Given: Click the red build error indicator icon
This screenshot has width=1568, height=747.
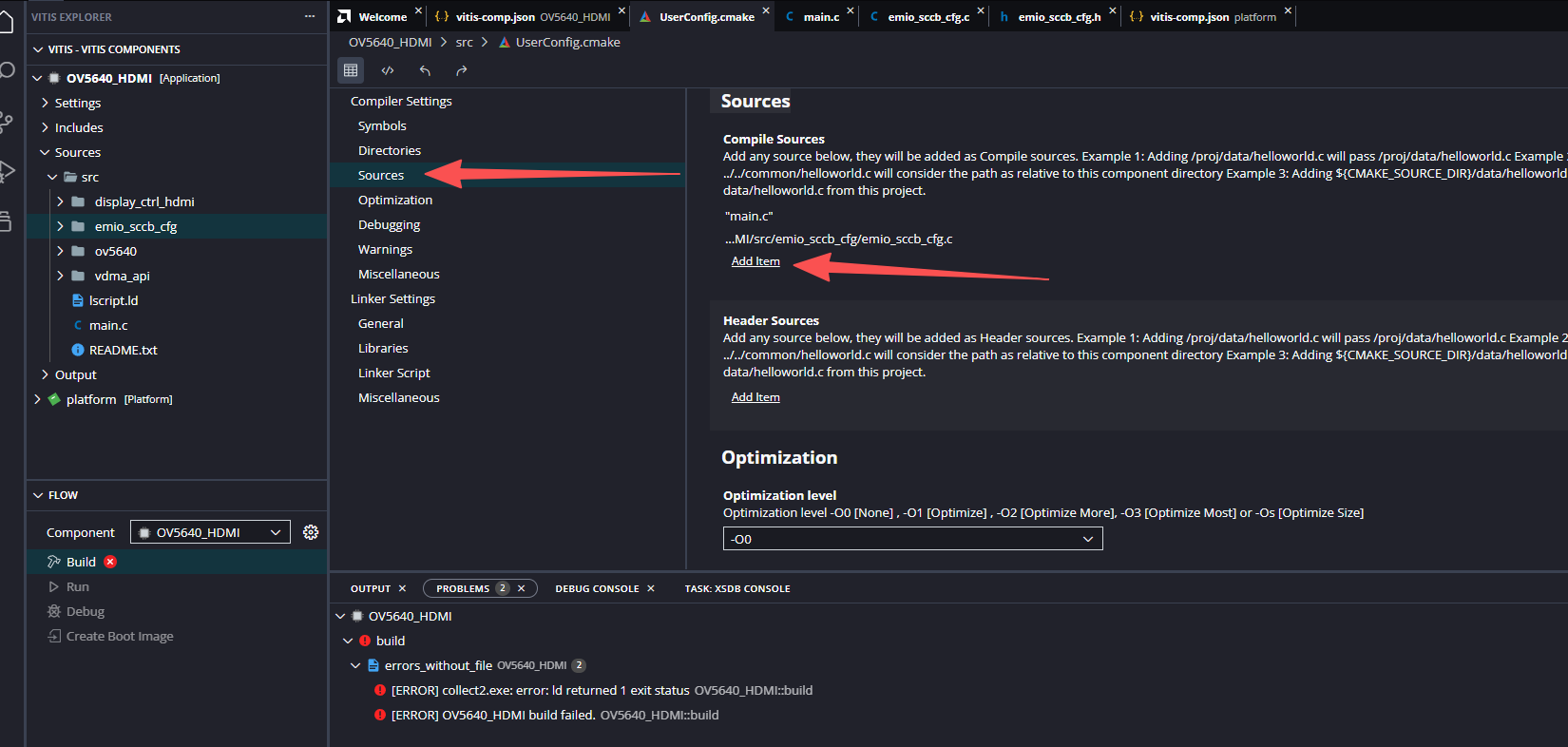Looking at the screenshot, I should point(110,562).
